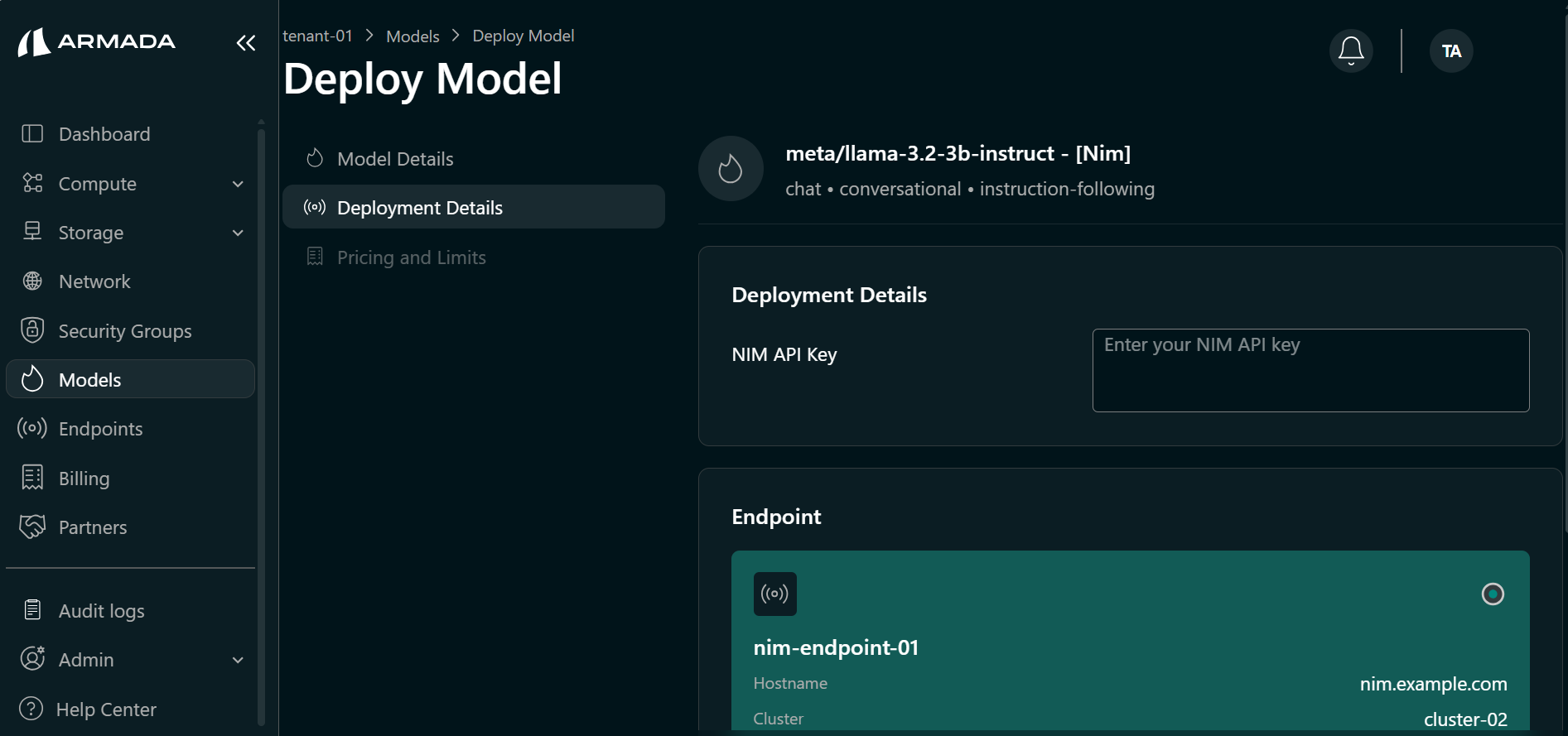Go to Endpoints in sidebar
The image size is (1568, 736).
coord(130,429)
